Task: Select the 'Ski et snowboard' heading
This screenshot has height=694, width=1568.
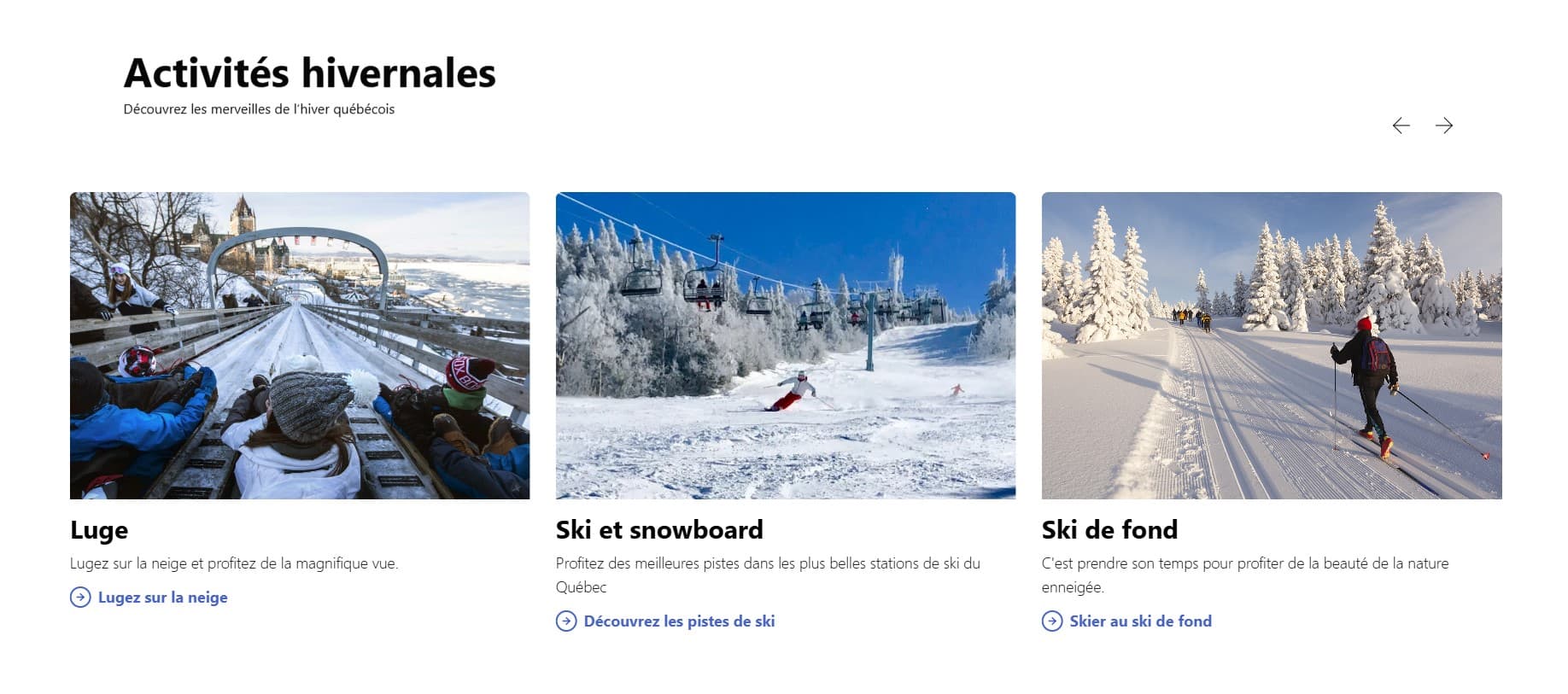Action: (x=659, y=530)
